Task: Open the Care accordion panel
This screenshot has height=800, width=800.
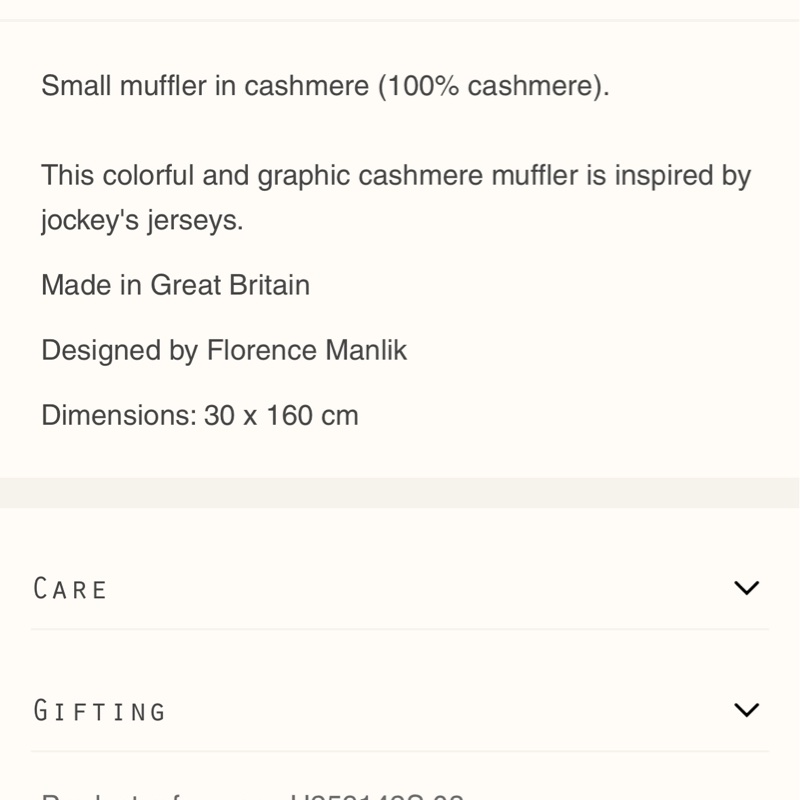Action: 400,588
